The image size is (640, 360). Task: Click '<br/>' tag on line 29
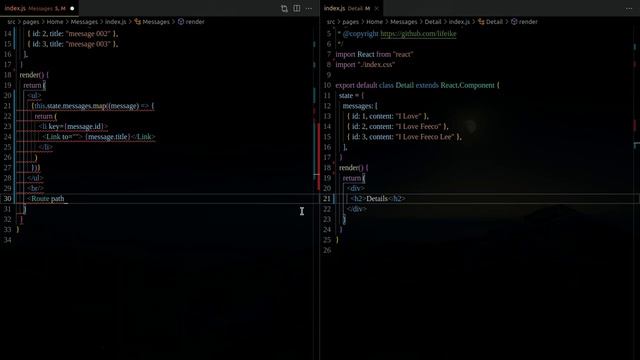click(36, 189)
